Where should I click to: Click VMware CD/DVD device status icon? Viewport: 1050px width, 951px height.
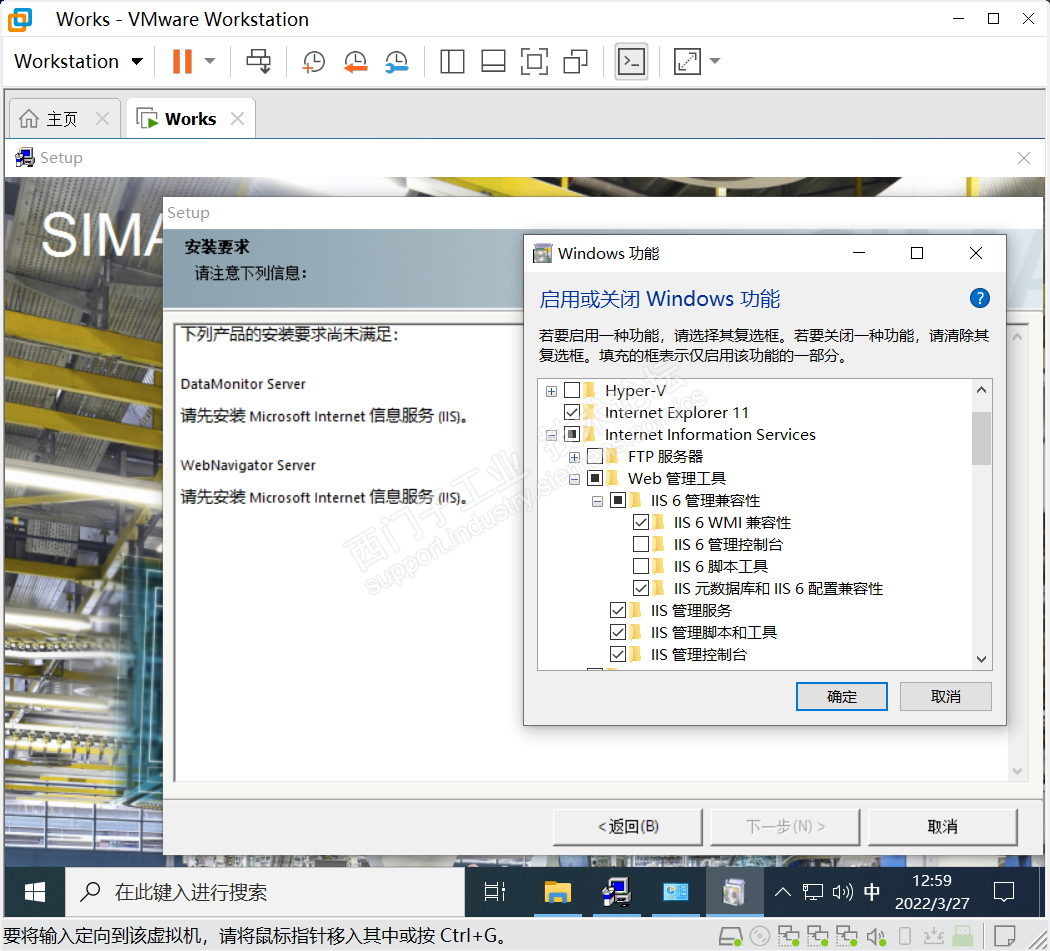759,936
